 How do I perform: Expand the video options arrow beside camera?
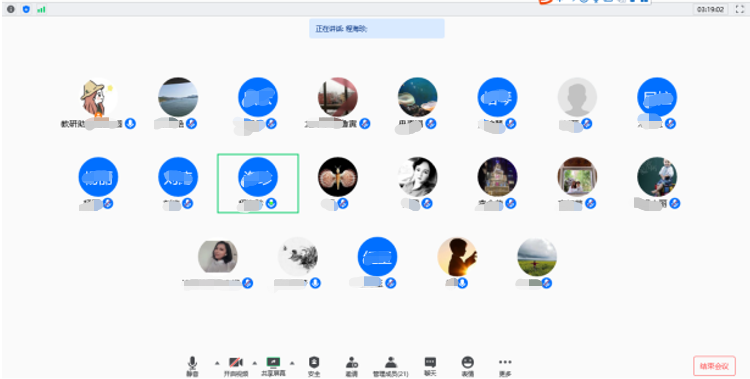click(x=254, y=362)
